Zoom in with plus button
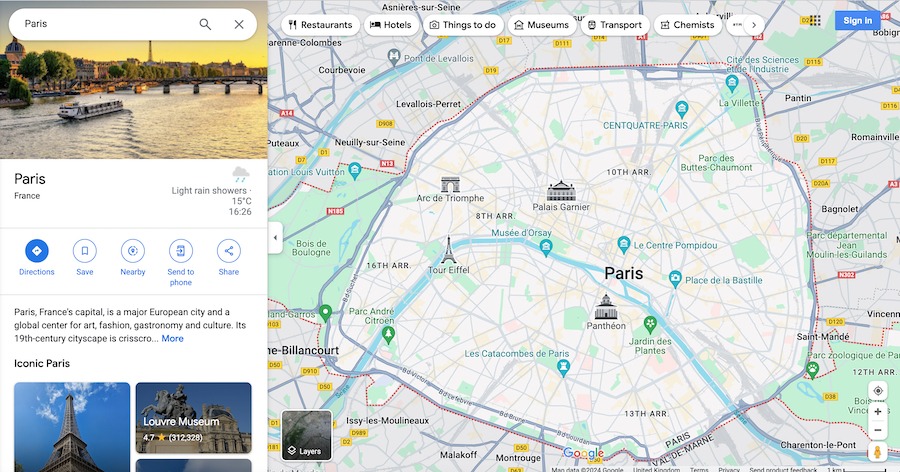The width and height of the screenshot is (900, 472). point(878,412)
